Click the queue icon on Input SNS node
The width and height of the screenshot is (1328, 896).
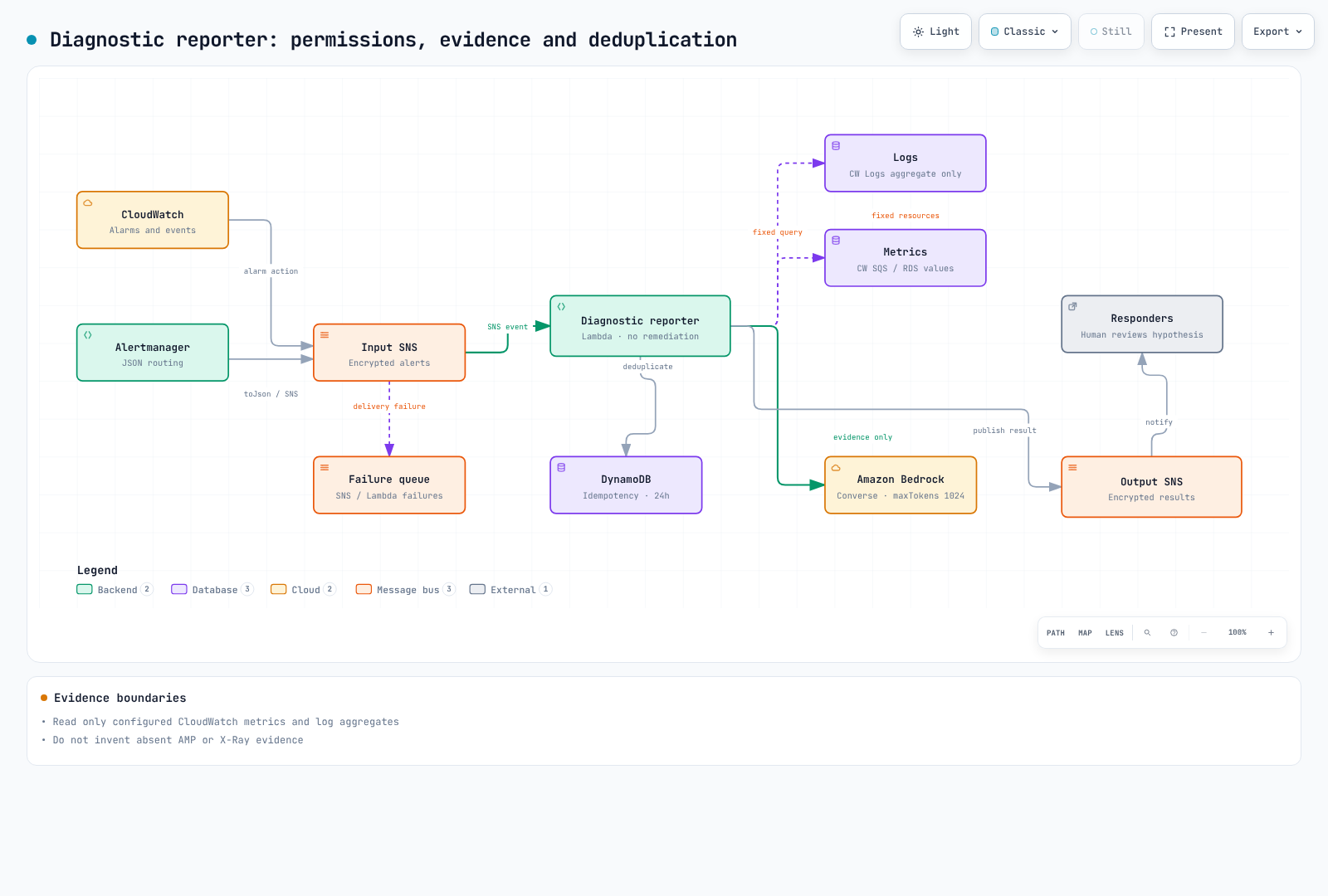(325, 335)
